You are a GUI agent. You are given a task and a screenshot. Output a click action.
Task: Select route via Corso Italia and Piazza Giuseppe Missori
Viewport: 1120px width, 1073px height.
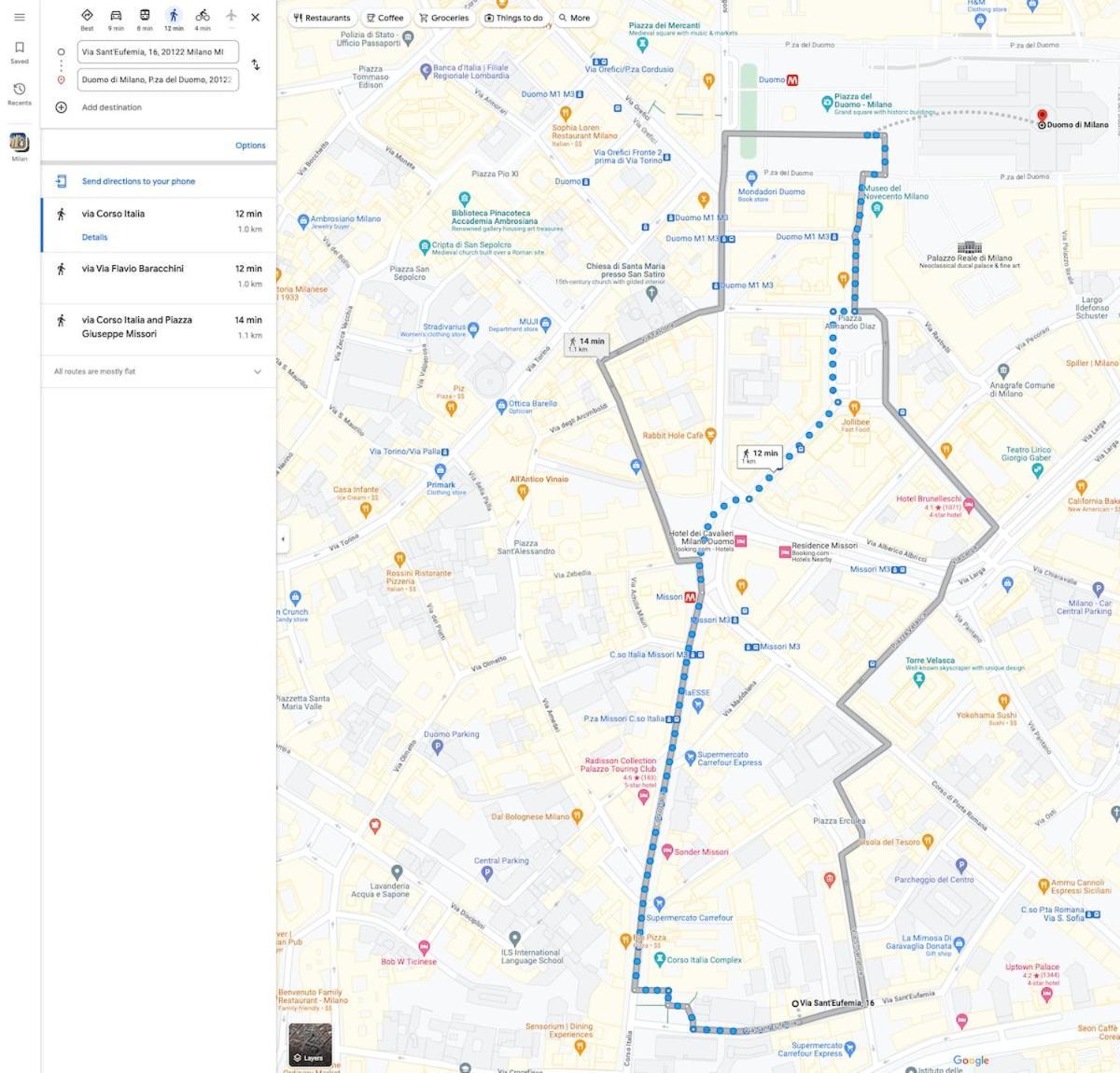coord(159,328)
